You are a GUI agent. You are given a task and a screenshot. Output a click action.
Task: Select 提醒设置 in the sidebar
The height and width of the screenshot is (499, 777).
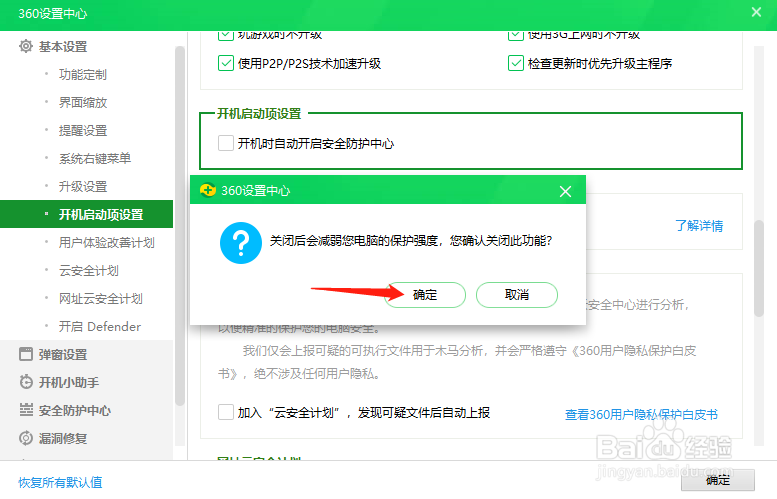point(83,130)
